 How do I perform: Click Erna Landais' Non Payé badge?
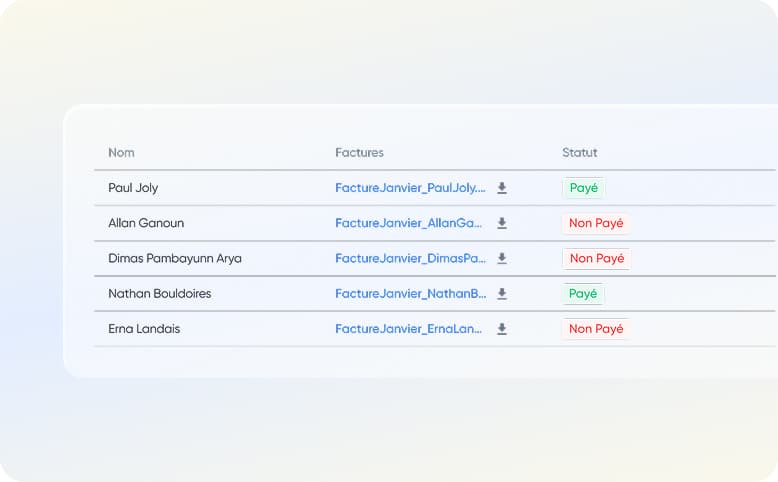(x=596, y=329)
